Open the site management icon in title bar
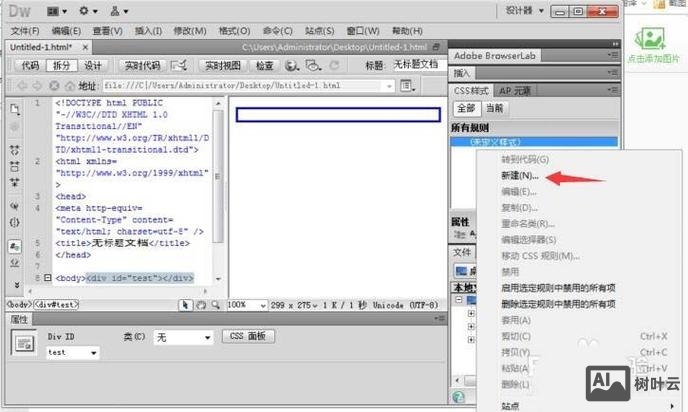688x412 pixels. point(118,11)
